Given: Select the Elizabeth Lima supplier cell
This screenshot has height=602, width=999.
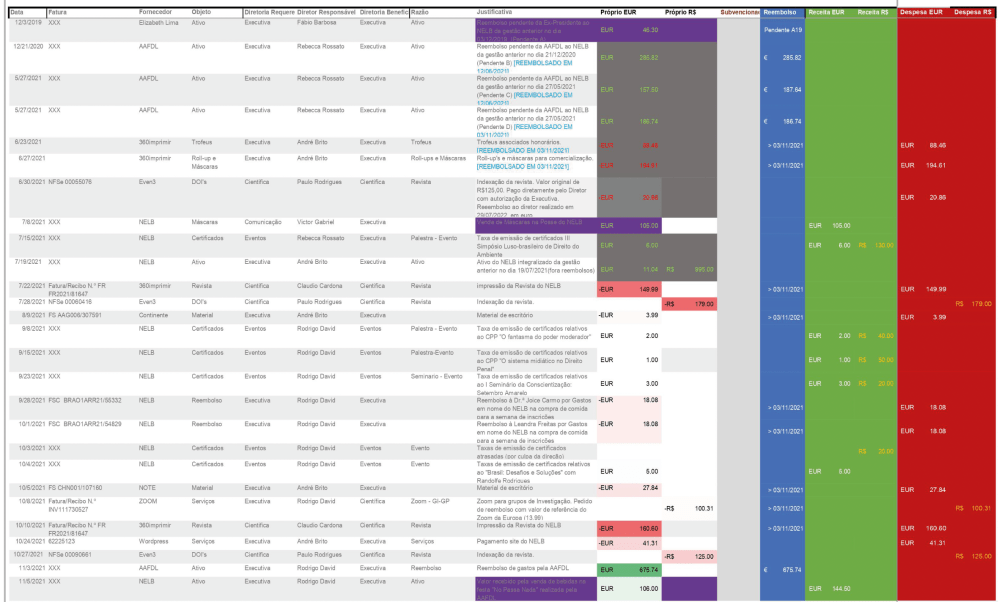Looking at the screenshot, I should point(161,21).
